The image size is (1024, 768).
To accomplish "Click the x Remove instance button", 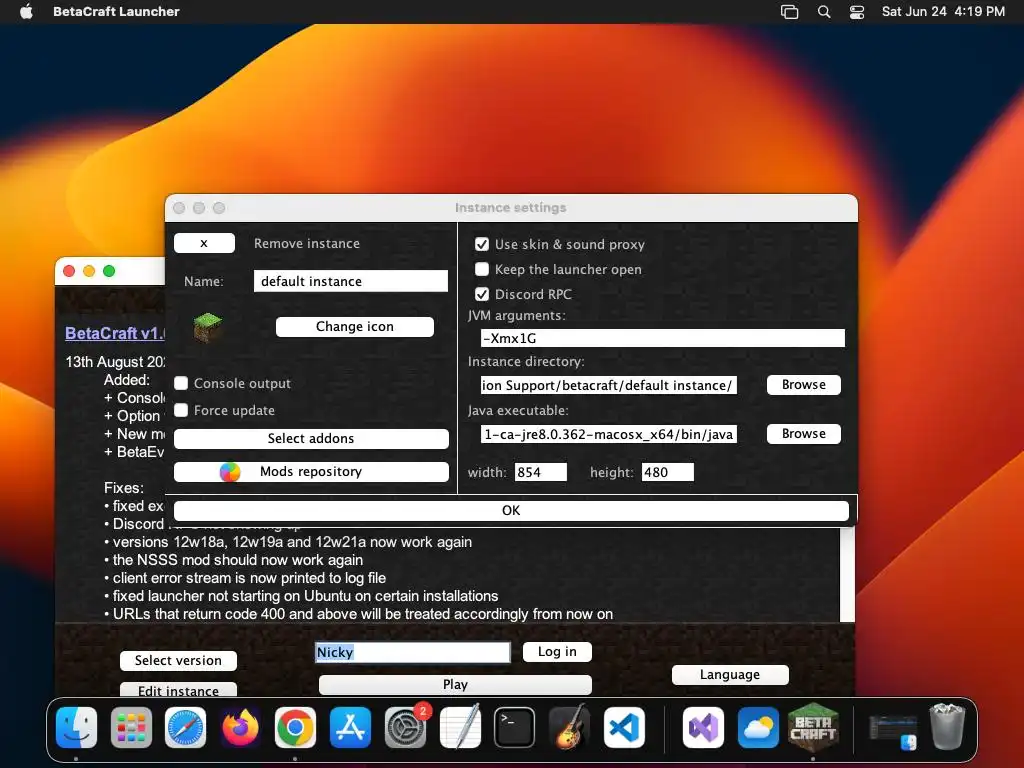I will [204, 243].
